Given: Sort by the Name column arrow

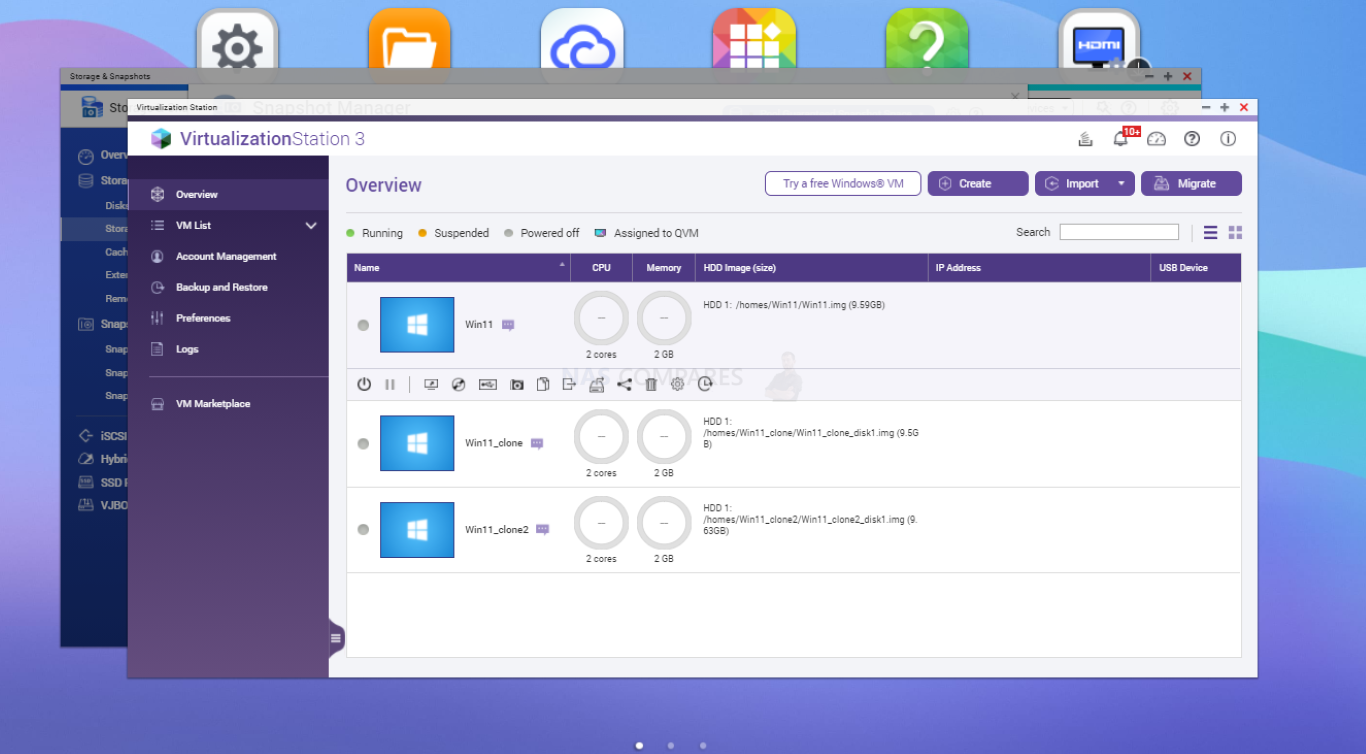Looking at the screenshot, I should [561, 264].
